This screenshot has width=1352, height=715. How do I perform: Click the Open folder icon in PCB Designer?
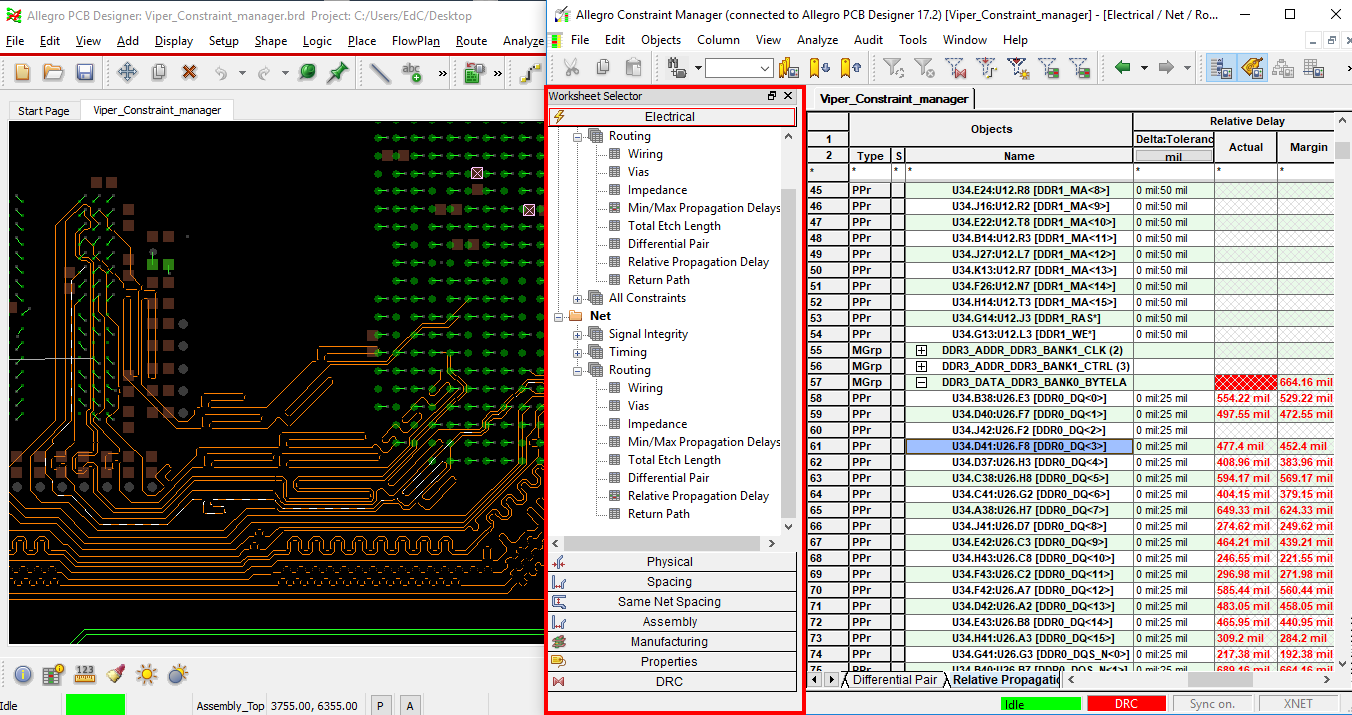point(53,72)
